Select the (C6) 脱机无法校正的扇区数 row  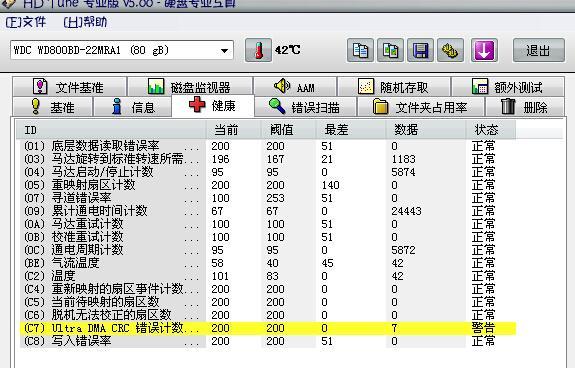(x=268, y=315)
